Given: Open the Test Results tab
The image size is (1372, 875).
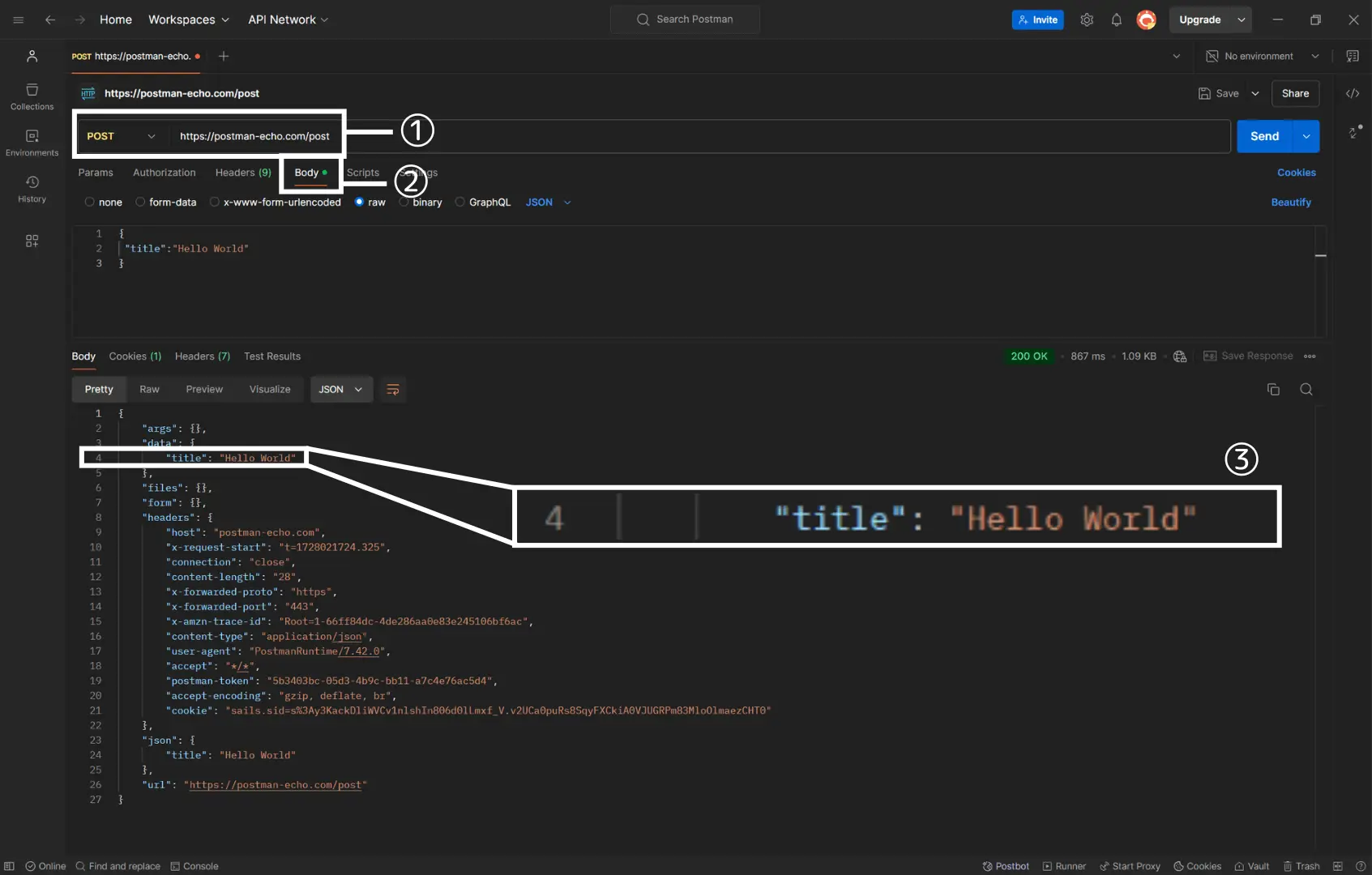Looking at the screenshot, I should 272,356.
